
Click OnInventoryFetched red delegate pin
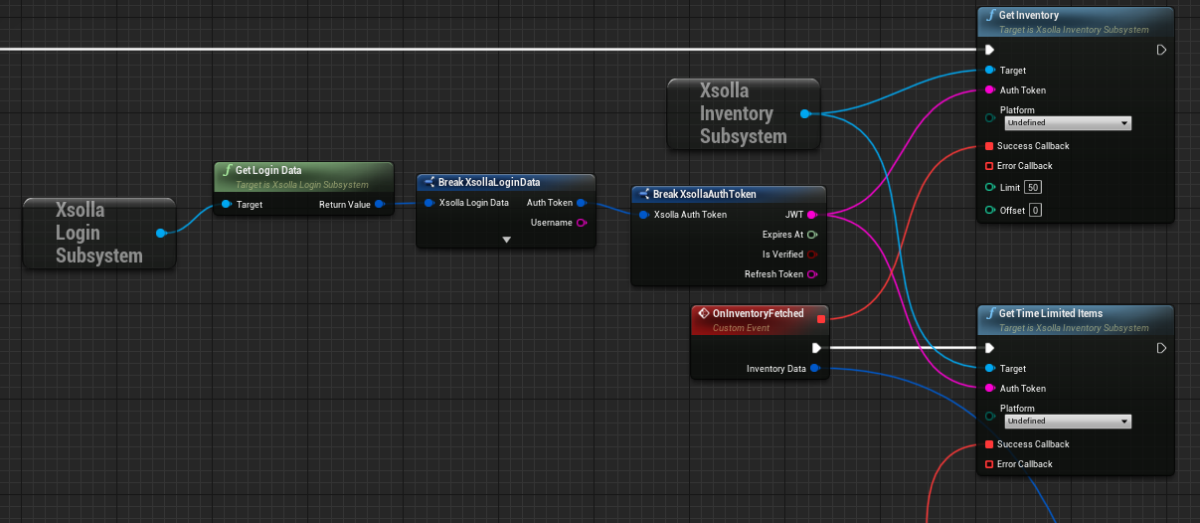[821, 319]
